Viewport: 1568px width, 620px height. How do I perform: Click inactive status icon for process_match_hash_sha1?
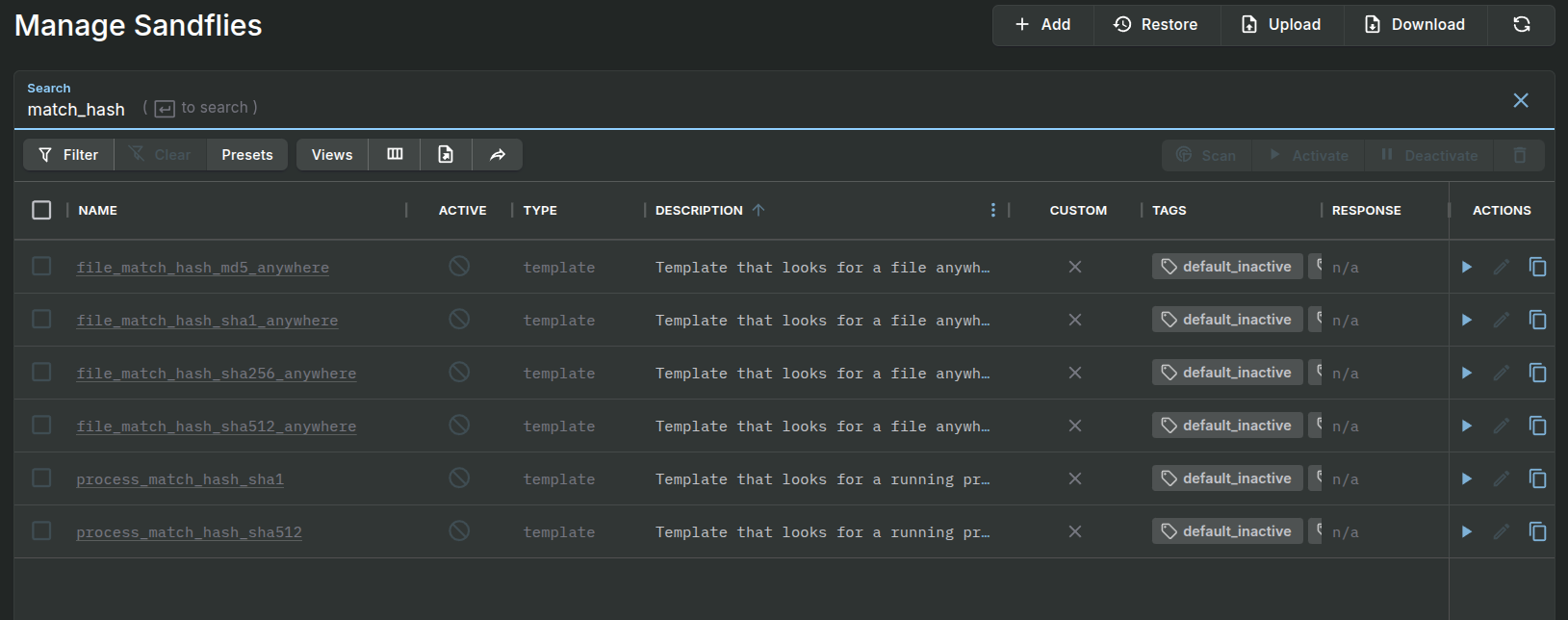(x=459, y=478)
